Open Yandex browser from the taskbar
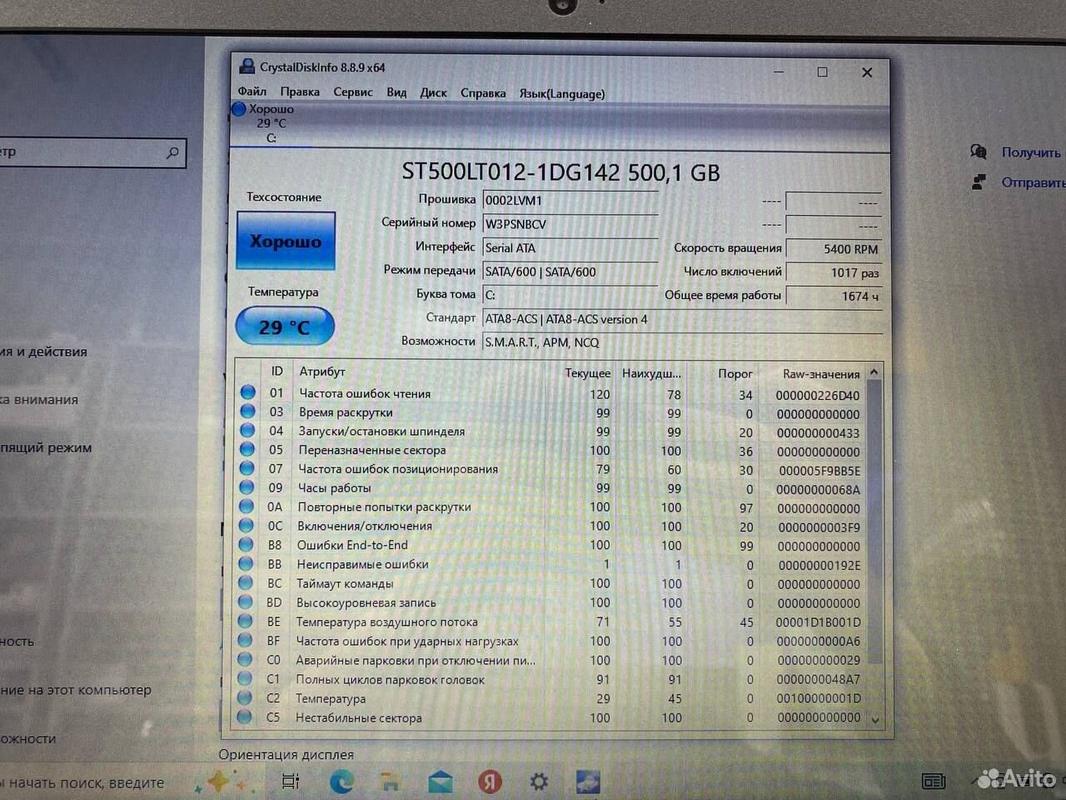 [489, 781]
